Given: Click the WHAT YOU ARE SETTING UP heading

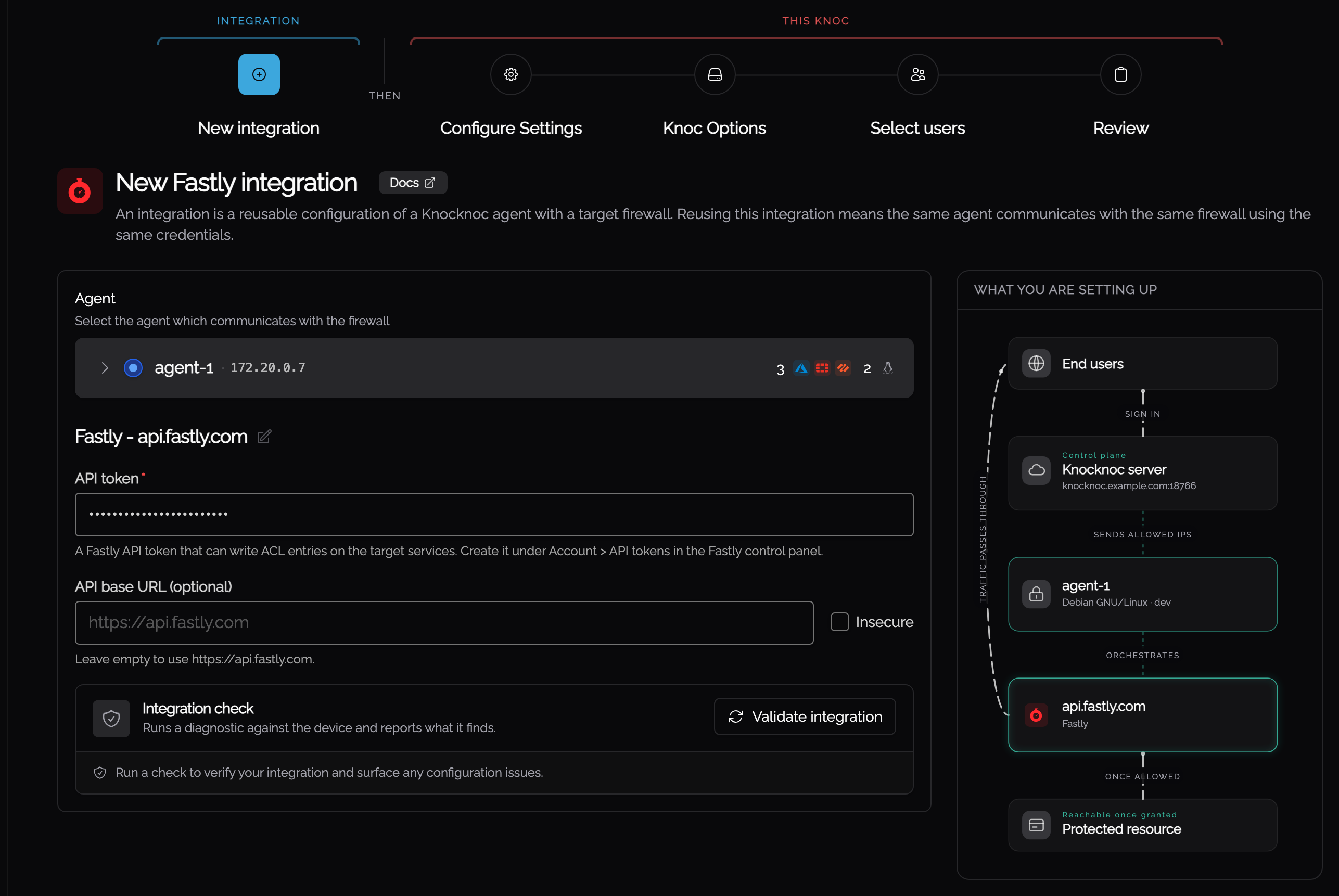Looking at the screenshot, I should pos(1065,290).
